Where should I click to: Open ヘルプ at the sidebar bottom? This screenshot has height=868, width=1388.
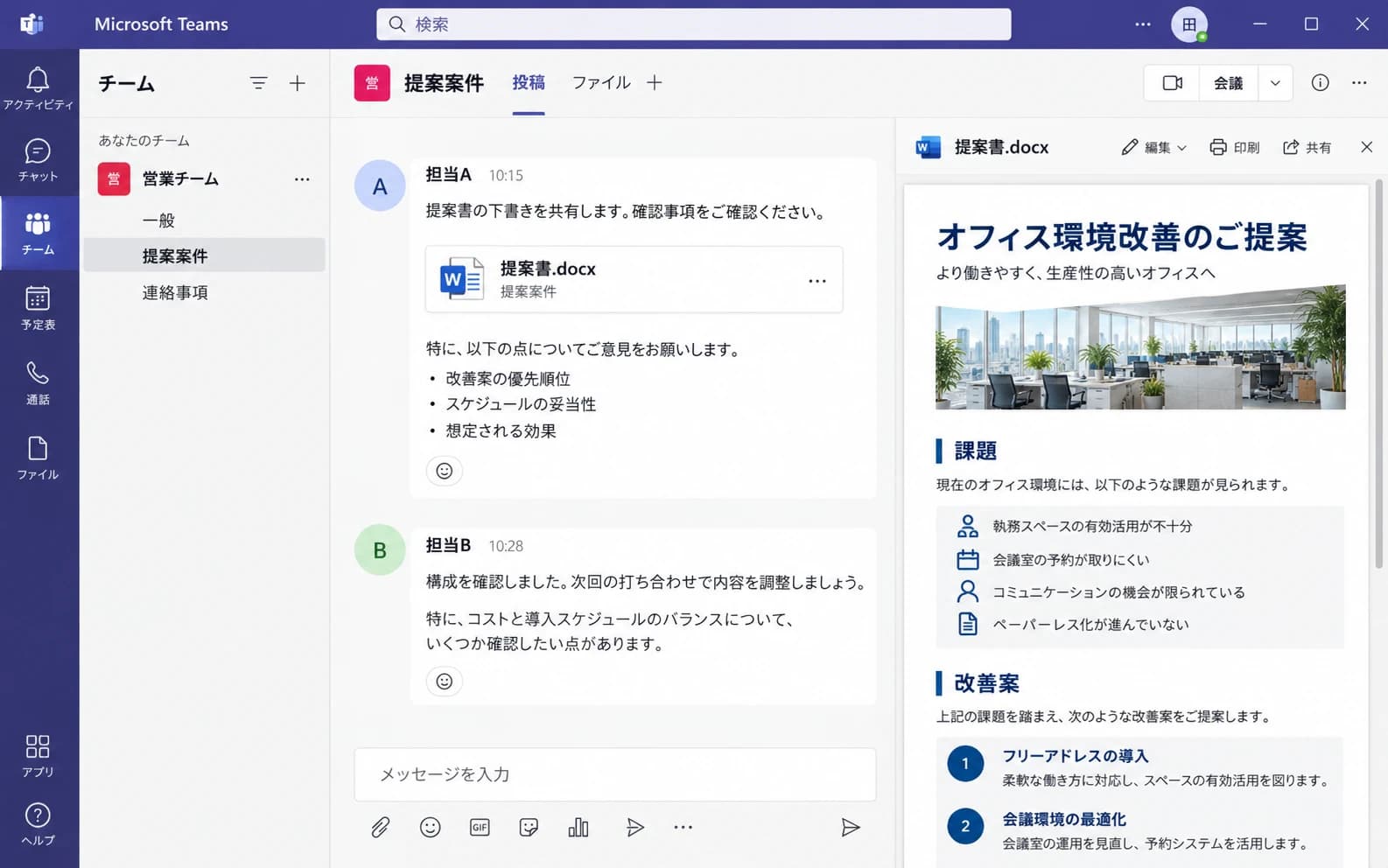(x=38, y=824)
